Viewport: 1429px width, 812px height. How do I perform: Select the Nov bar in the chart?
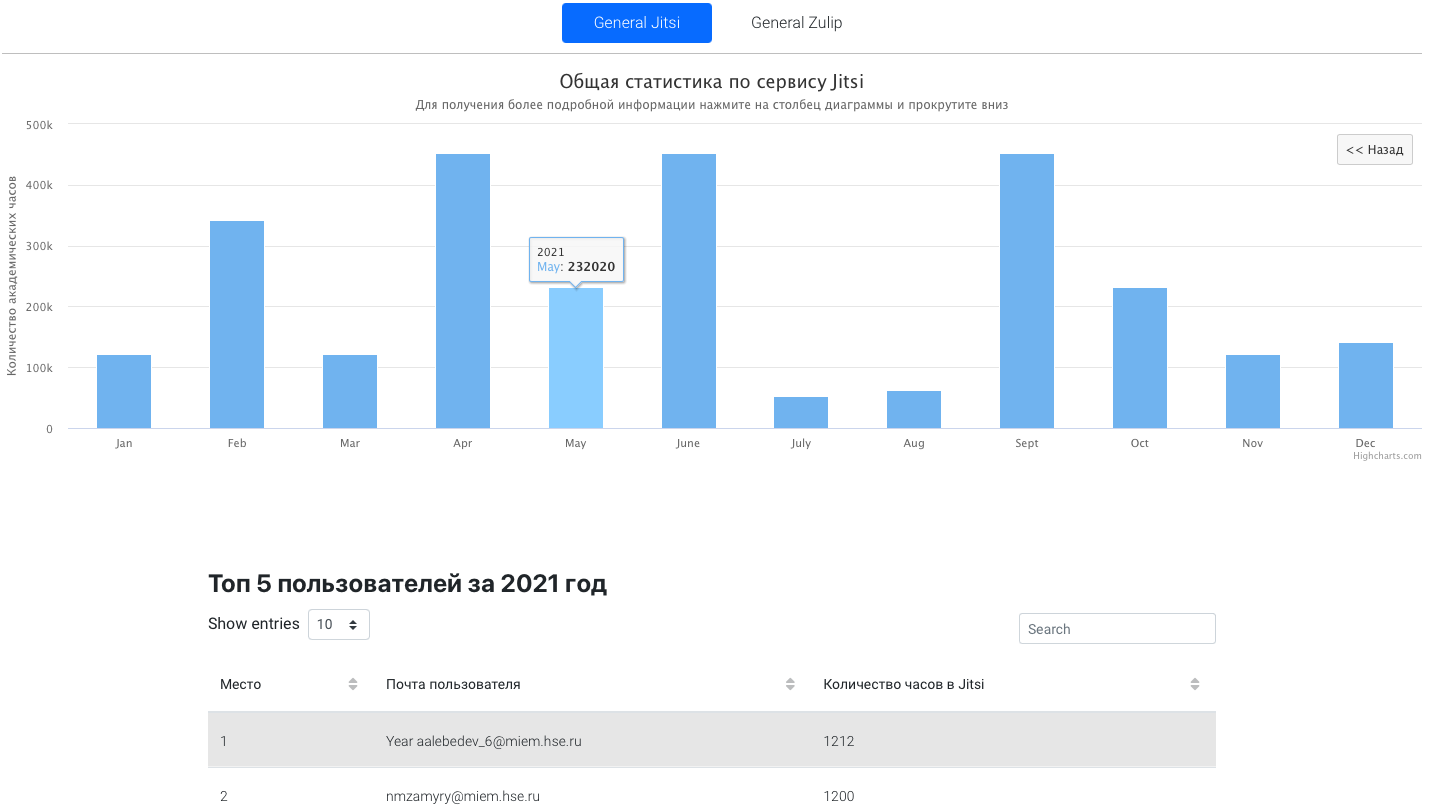(x=1253, y=392)
